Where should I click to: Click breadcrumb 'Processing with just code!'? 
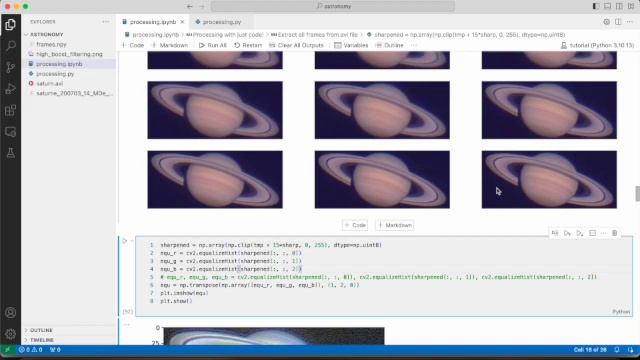pos(225,35)
